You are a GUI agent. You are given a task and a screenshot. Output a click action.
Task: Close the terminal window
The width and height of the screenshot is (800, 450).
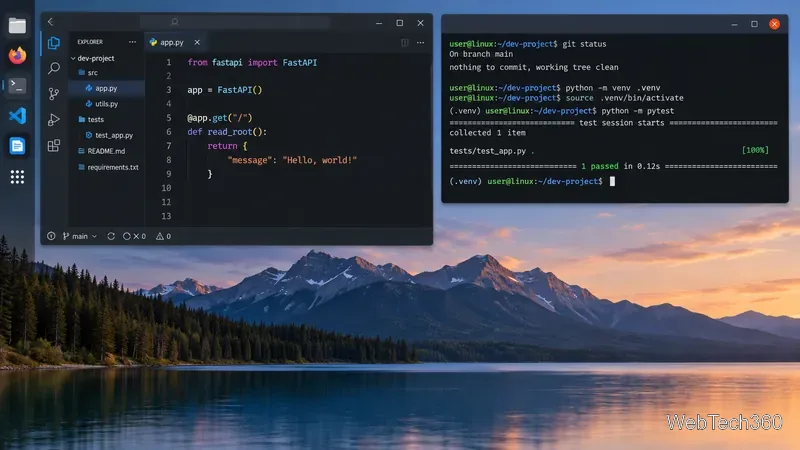(x=774, y=24)
